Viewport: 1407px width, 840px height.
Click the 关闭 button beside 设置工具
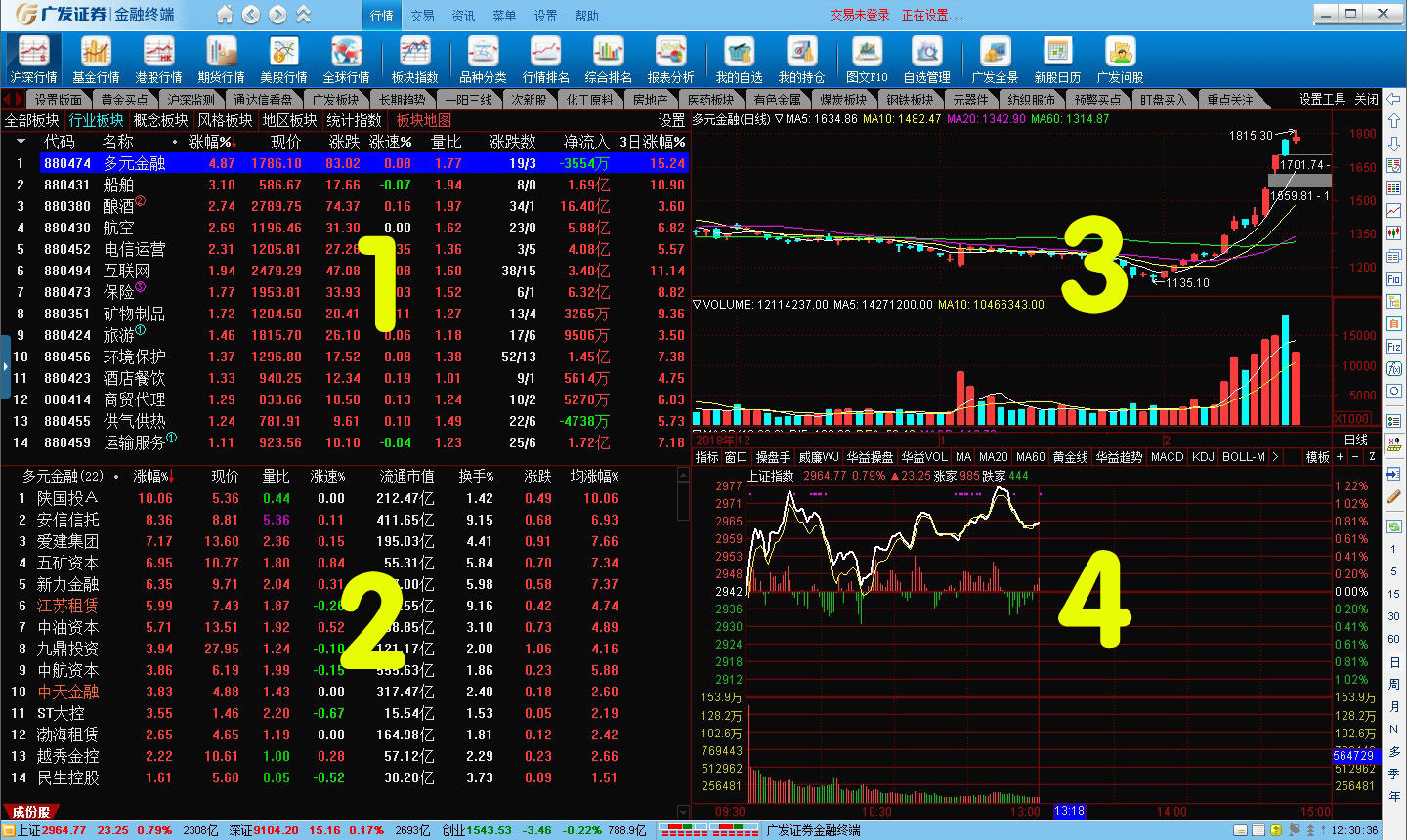coord(1367,99)
